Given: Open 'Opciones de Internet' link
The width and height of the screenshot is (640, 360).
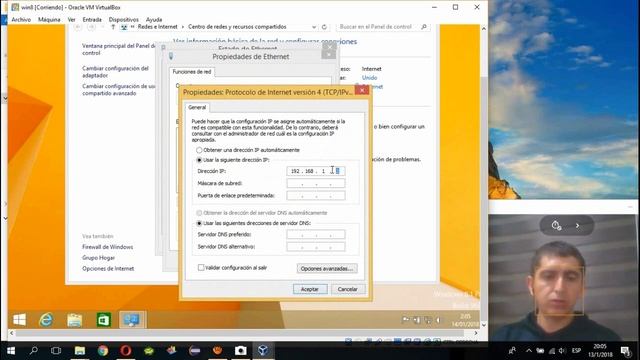Looking at the screenshot, I should (x=108, y=269).
